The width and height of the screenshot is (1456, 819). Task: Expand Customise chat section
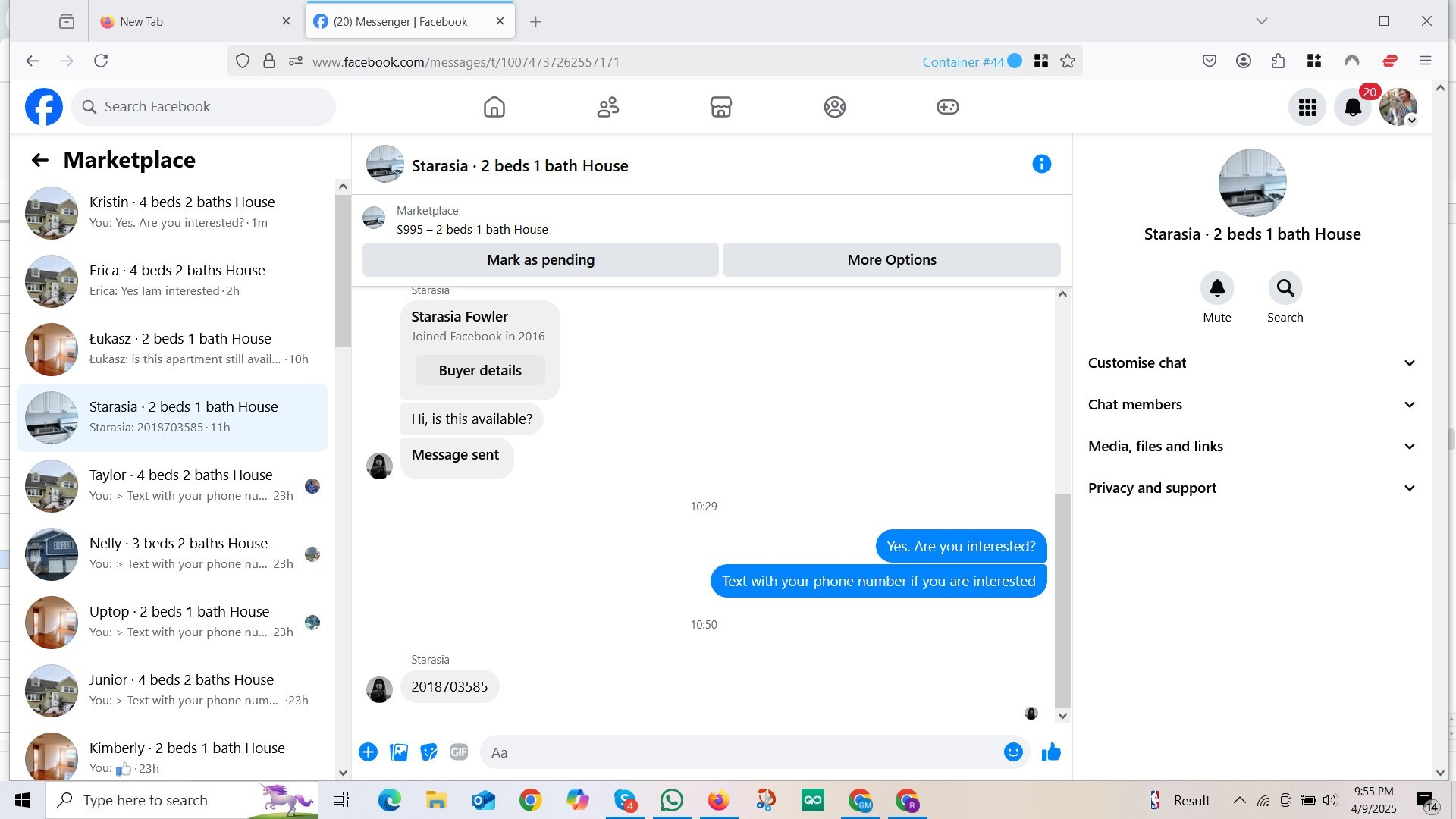click(1251, 363)
